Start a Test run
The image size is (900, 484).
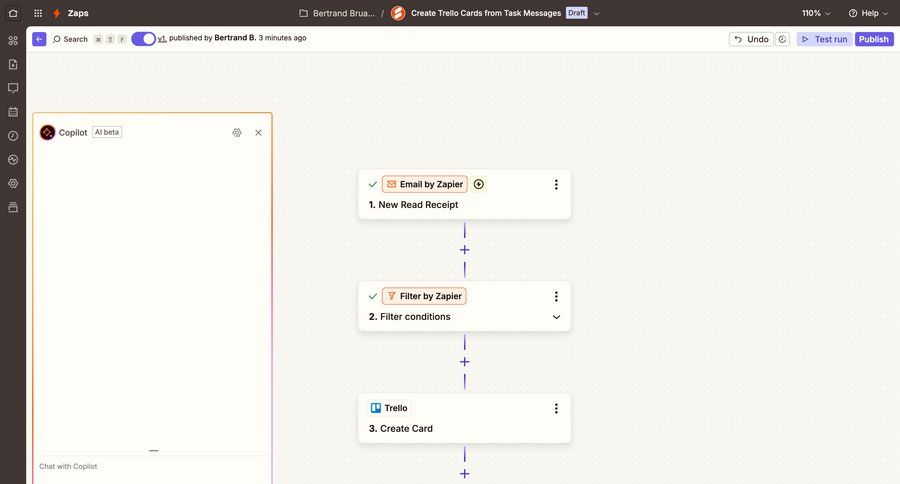click(824, 39)
